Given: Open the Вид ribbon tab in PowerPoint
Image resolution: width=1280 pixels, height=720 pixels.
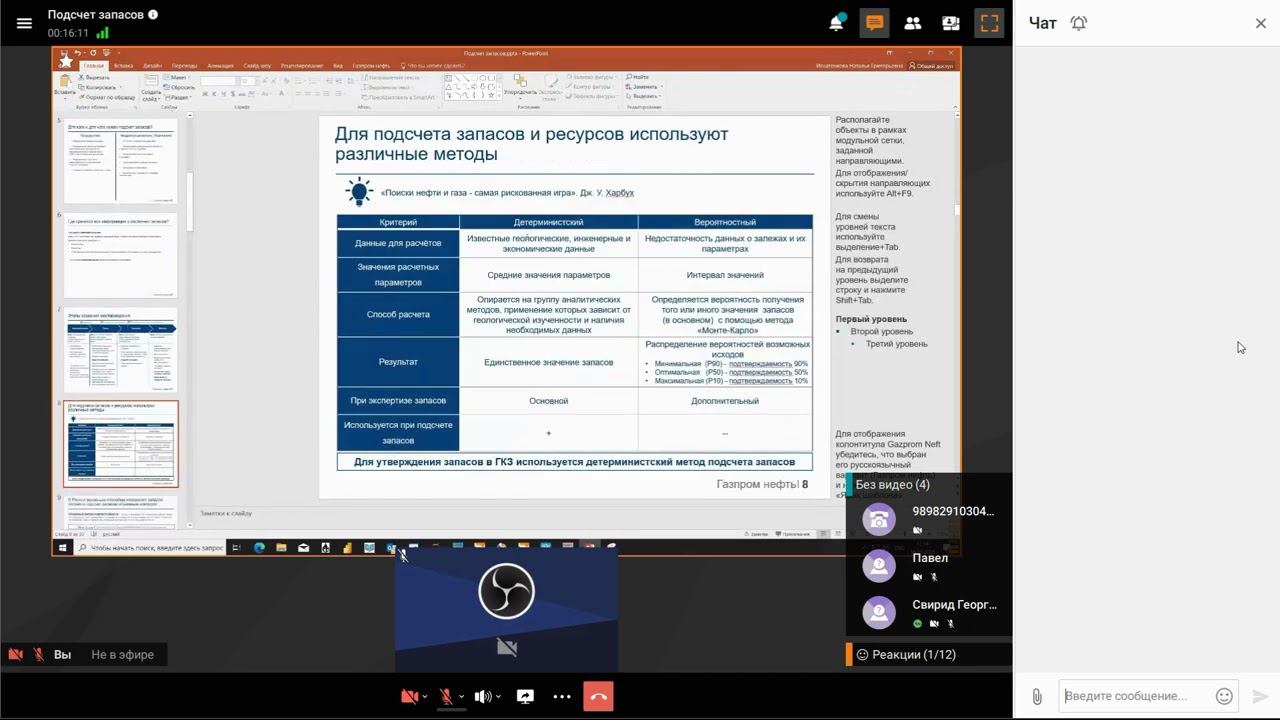Looking at the screenshot, I should (338, 66).
